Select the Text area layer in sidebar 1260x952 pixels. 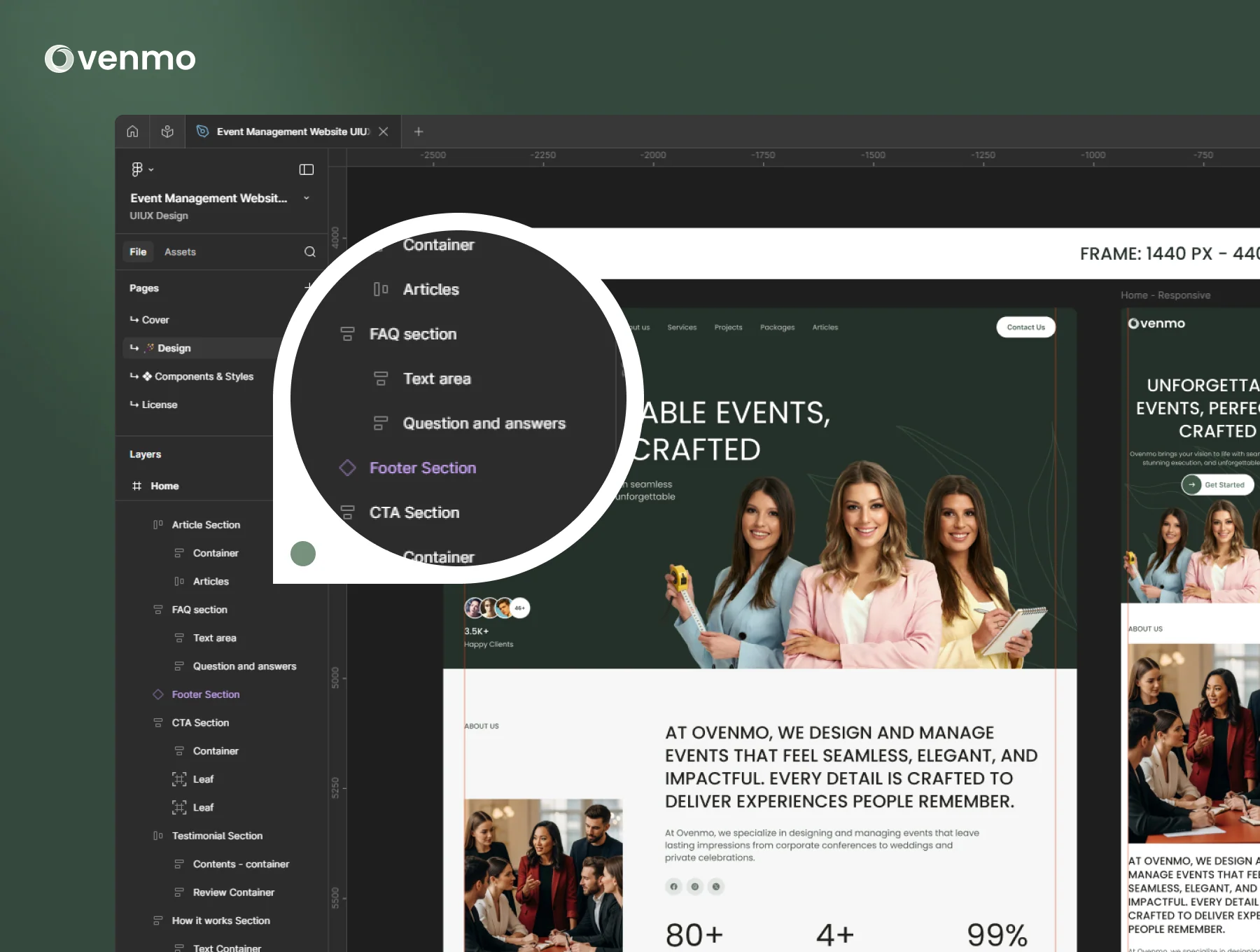click(215, 638)
